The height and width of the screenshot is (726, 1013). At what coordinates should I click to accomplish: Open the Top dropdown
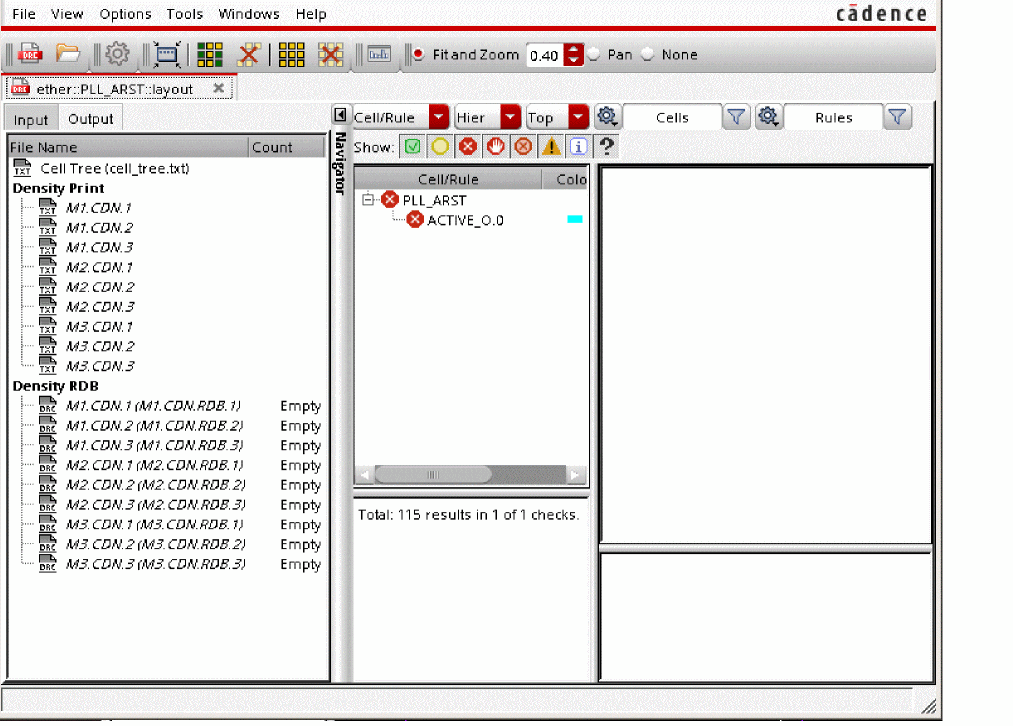tap(579, 118)
